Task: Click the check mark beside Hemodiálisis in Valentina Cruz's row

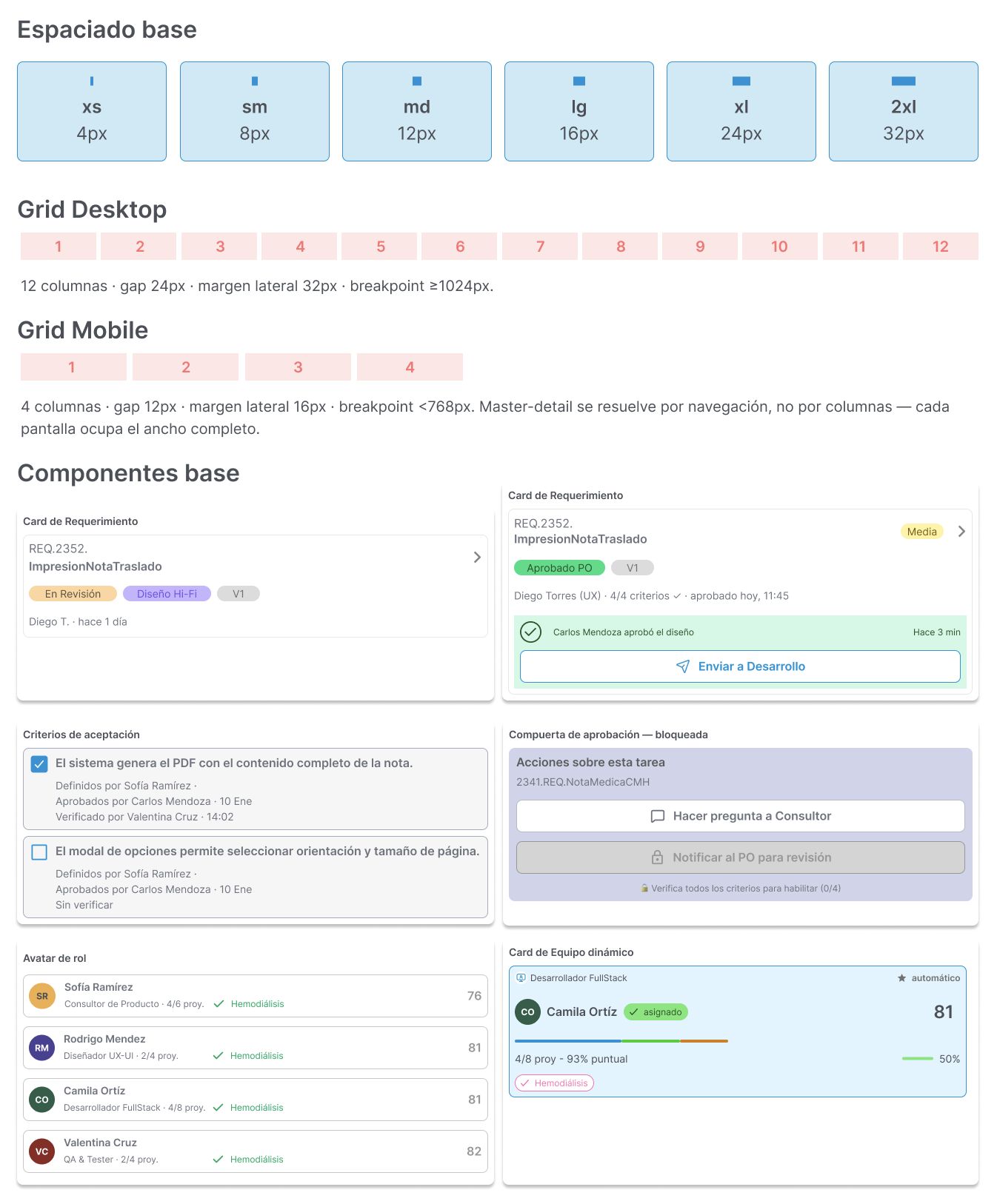Action: [218, 1160]
